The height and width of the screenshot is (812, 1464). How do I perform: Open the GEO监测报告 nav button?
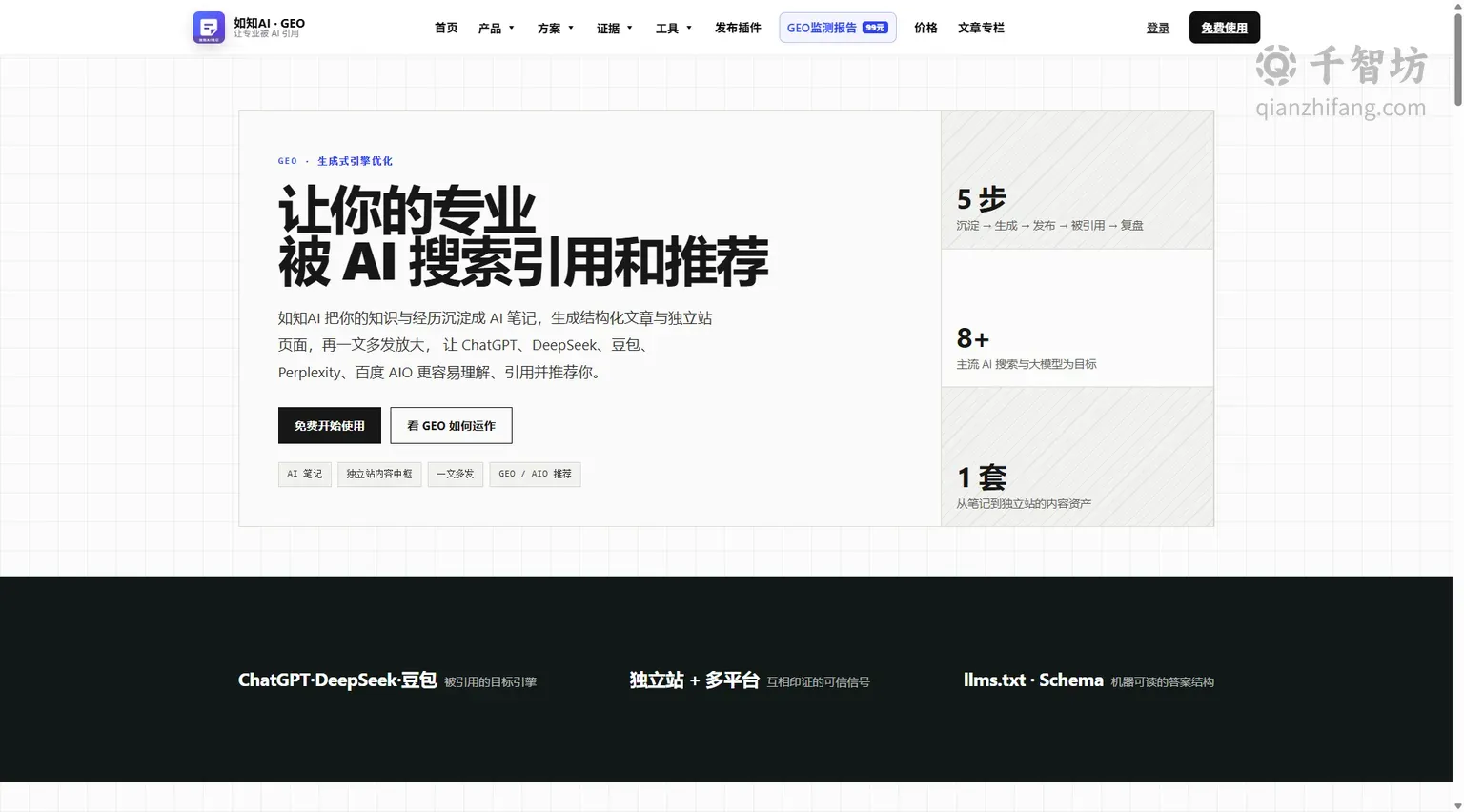coord(838,28)
